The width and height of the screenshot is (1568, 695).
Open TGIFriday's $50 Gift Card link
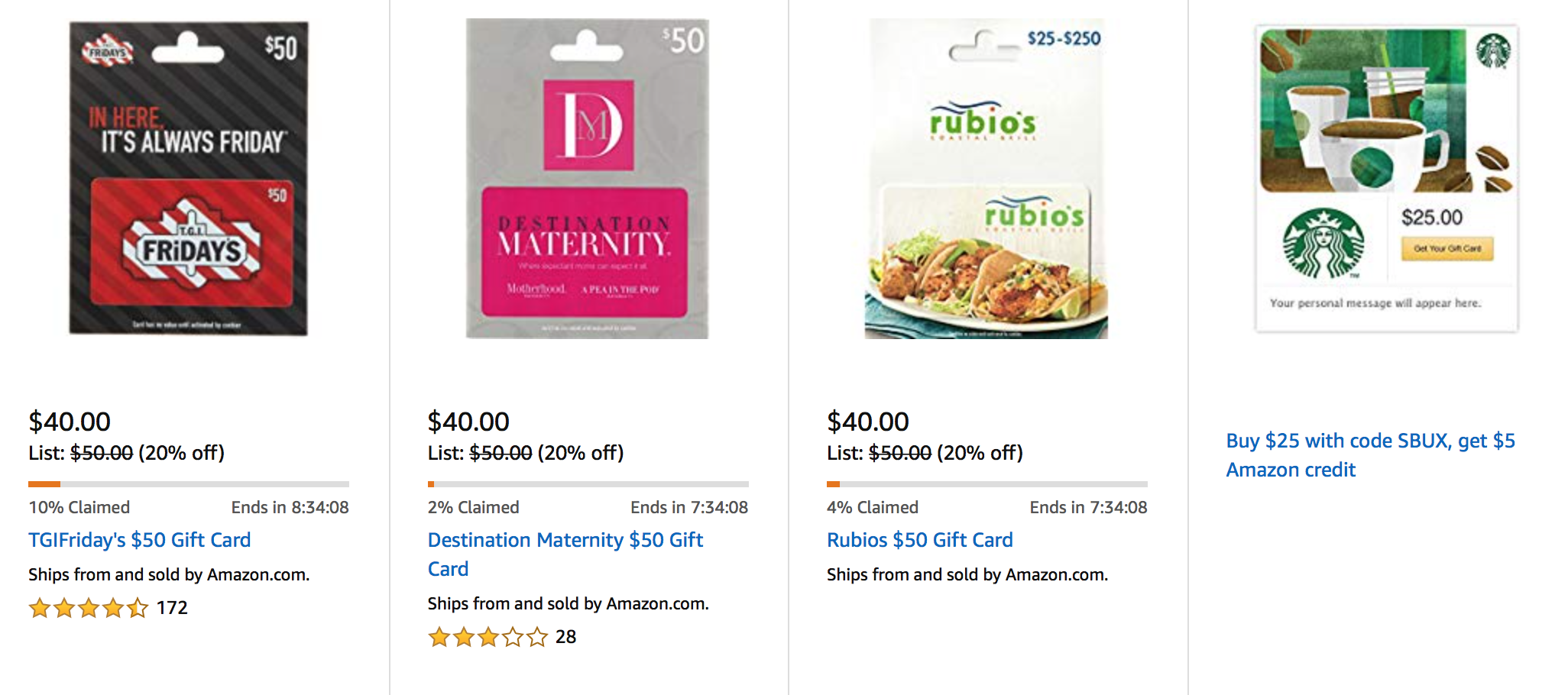pos(139,540)
